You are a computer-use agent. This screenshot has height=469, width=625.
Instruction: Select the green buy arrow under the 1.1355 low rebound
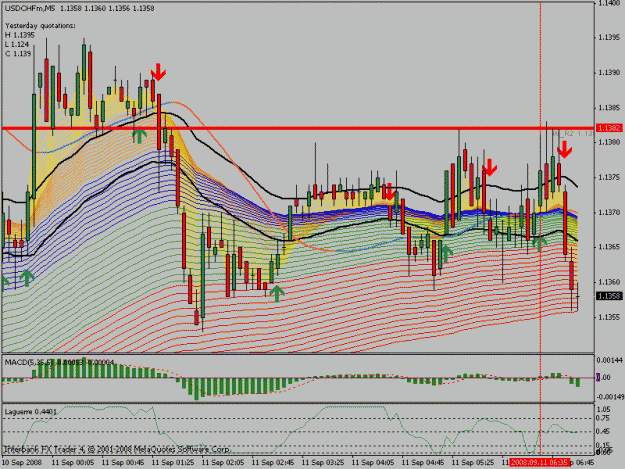277,293
